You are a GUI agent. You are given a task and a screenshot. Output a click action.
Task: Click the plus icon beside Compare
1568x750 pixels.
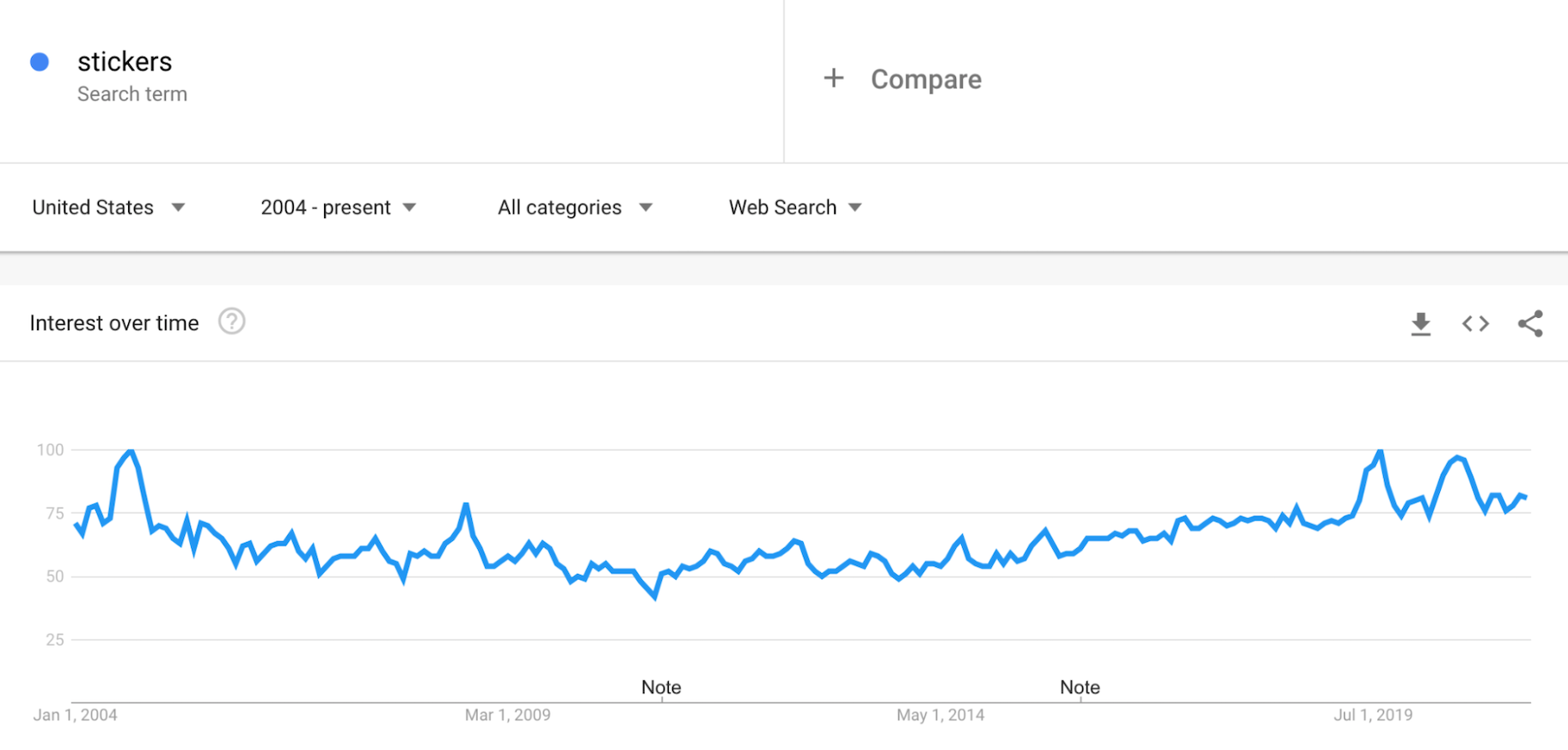point(833,79)
